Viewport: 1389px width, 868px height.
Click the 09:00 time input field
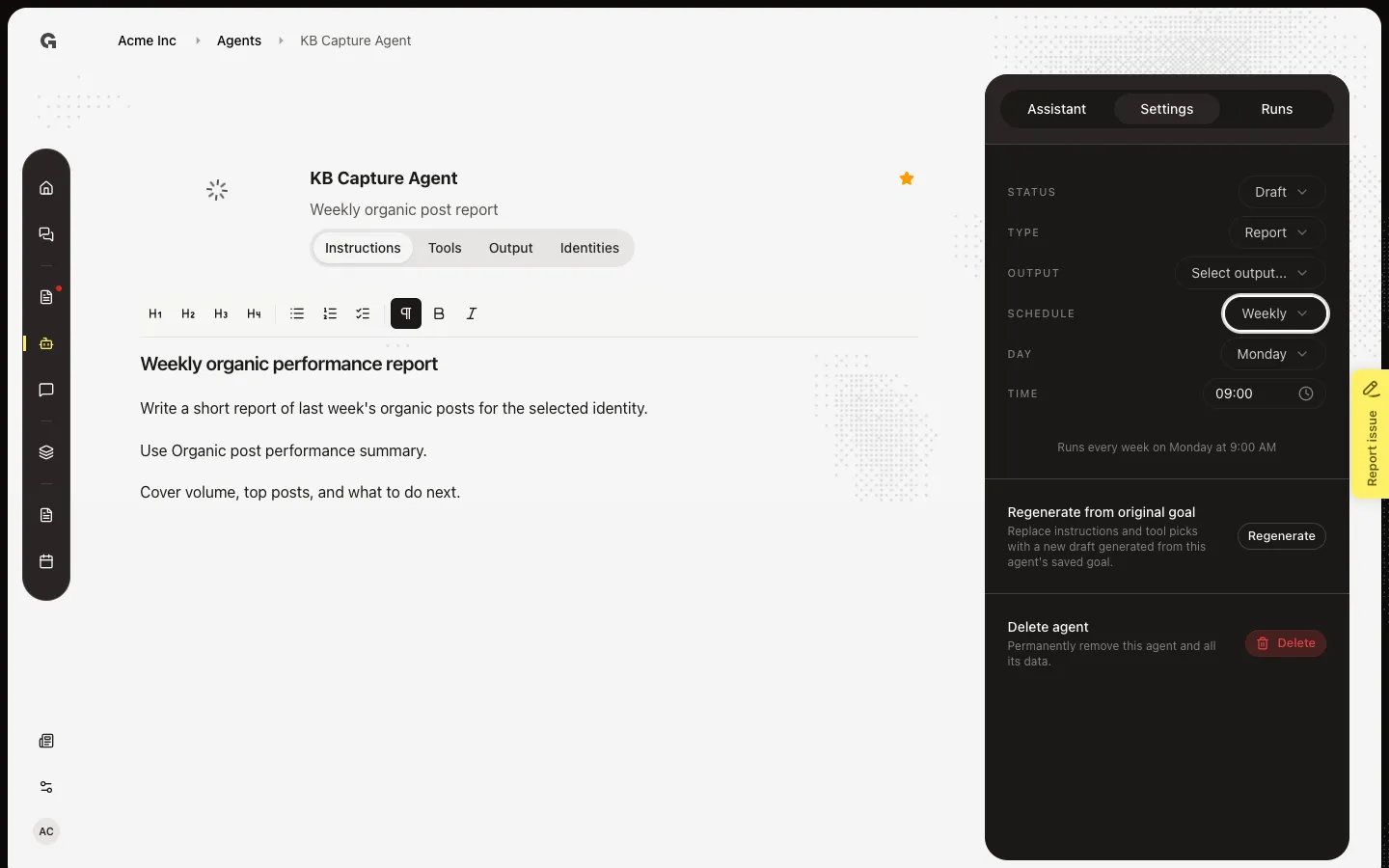[1264, 393]
